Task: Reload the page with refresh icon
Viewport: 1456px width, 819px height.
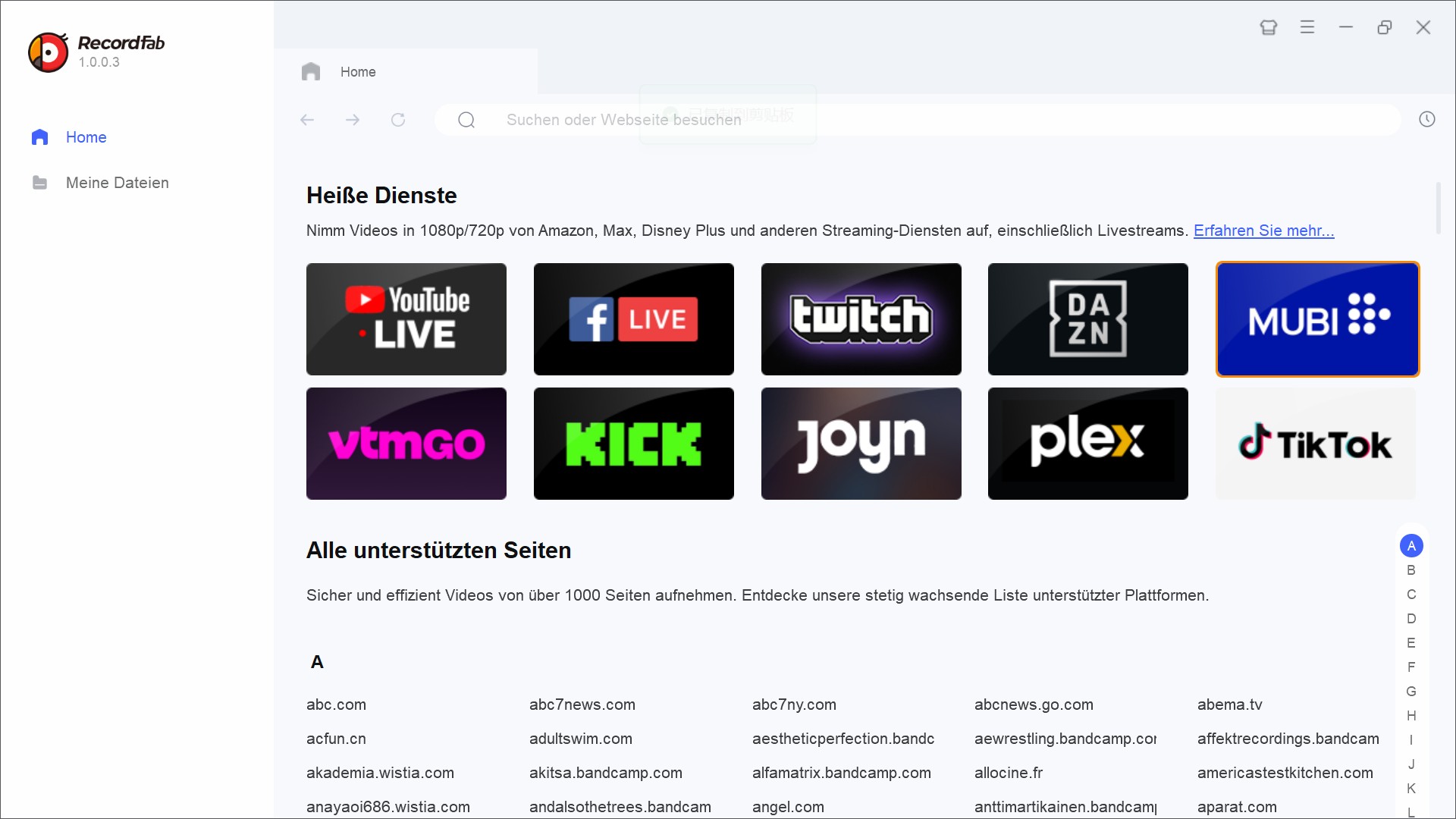Action: 398,120
